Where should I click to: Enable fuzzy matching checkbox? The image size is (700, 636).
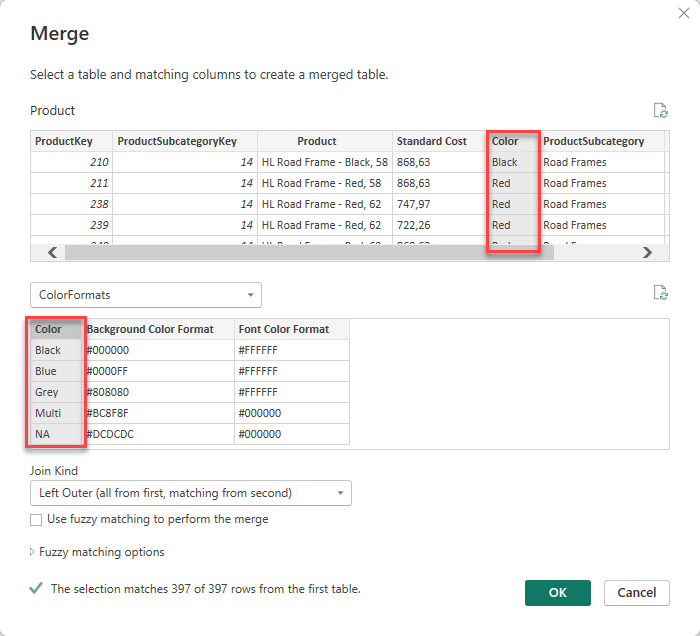37,520
